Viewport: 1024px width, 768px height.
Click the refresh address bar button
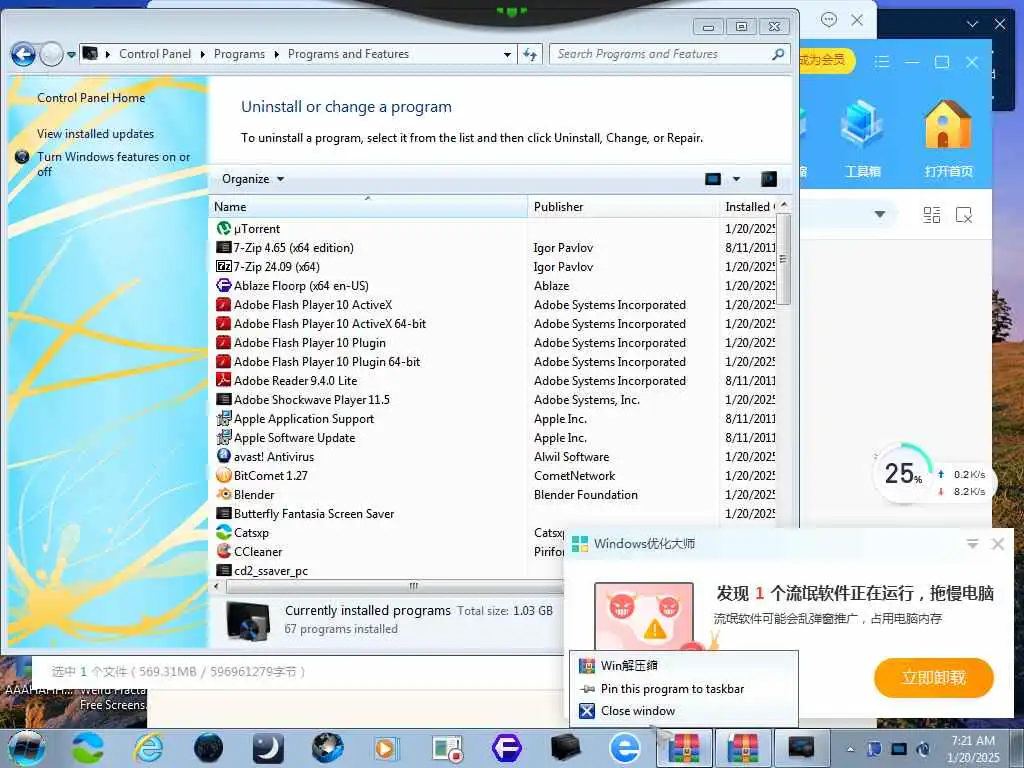pos(530,55)
